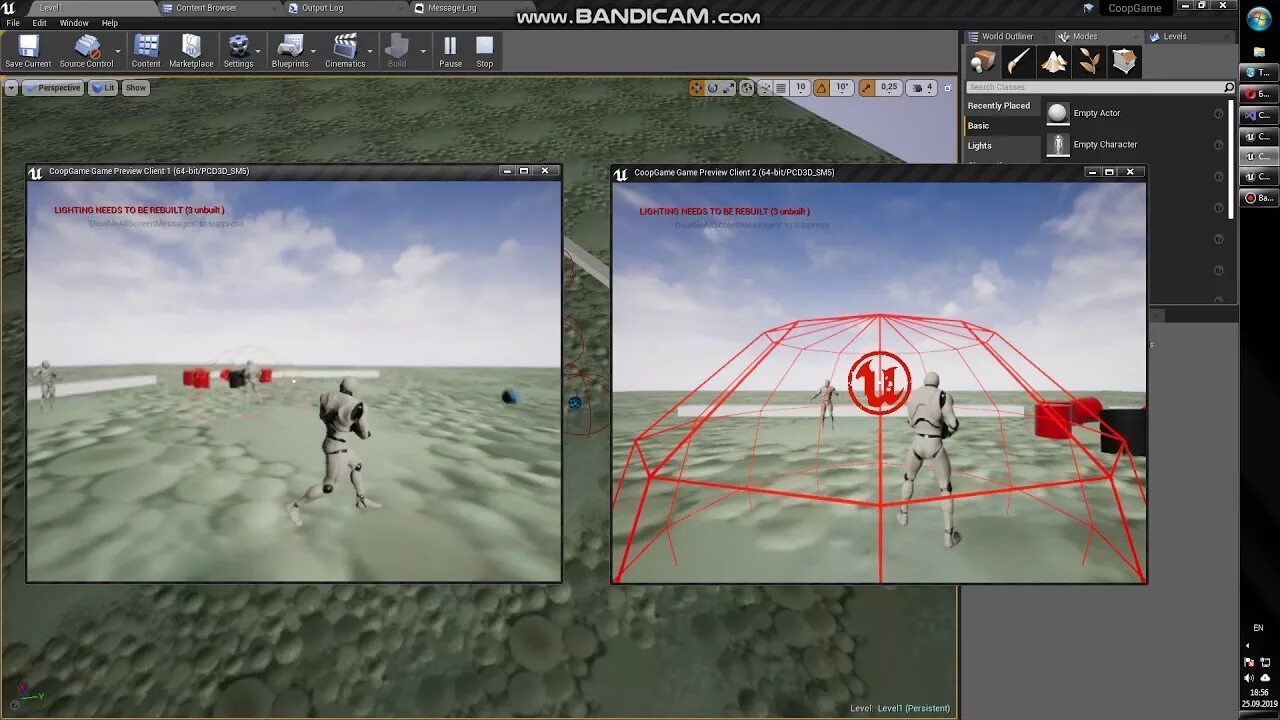This screenshot has height=720, width=1280.
Task: Open the viewport Show menu
Action: [136, 88]
